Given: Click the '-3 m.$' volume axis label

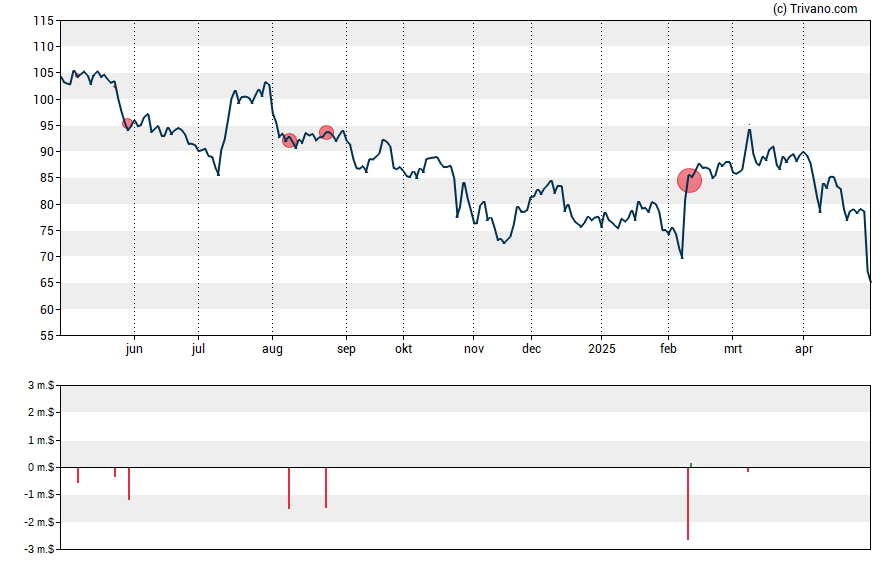Looking at the screenshot, I should [39, 549].
